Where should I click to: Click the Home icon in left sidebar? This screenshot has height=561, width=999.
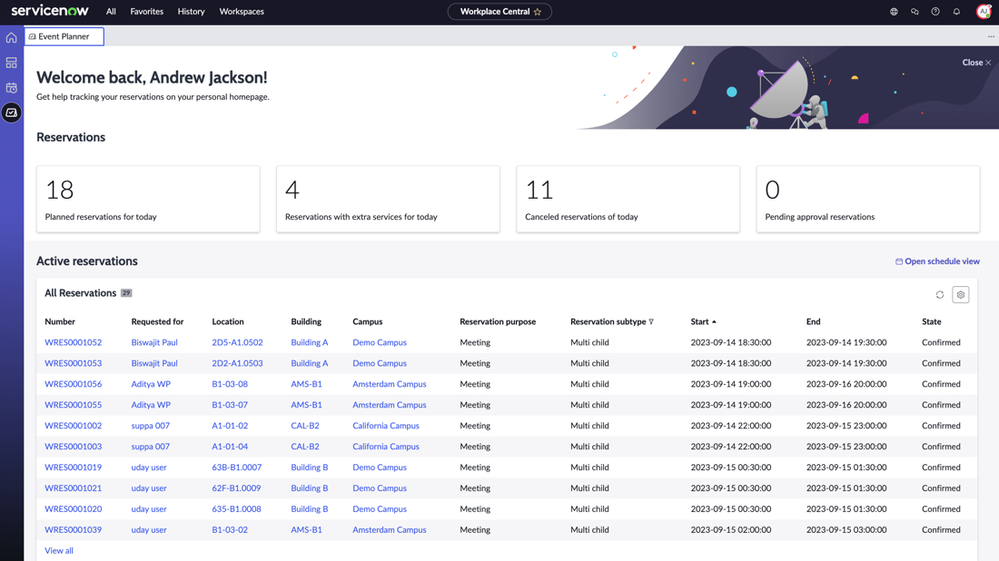11,38
